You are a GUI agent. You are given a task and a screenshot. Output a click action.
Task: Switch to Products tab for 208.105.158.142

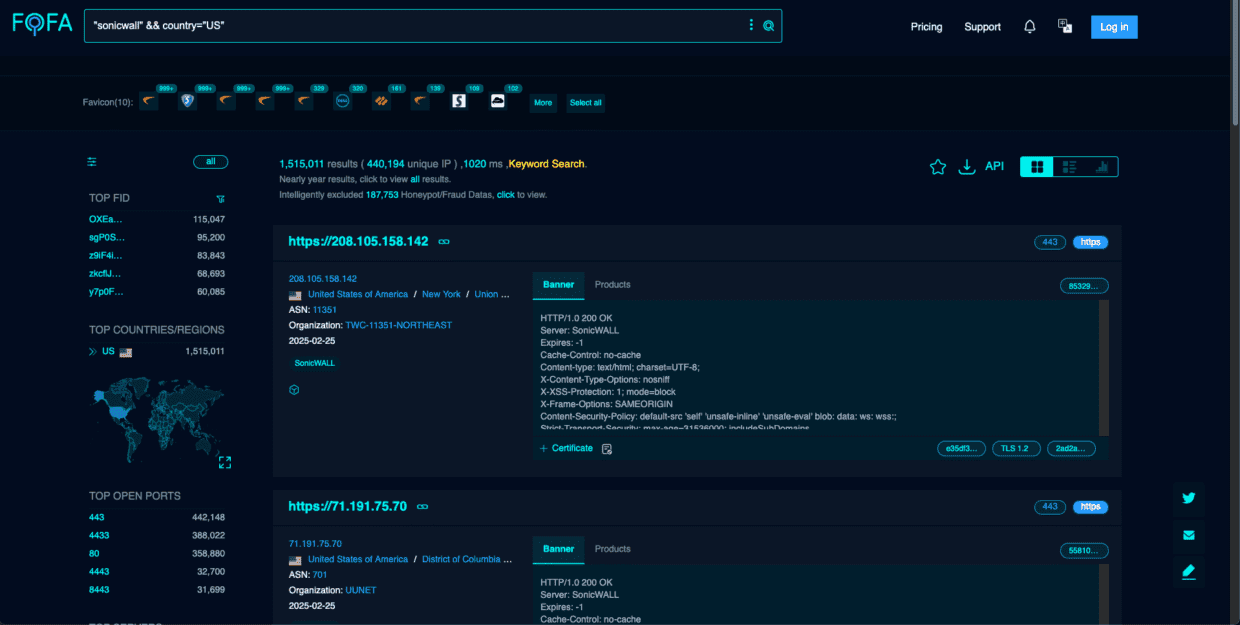coord(613,285)
